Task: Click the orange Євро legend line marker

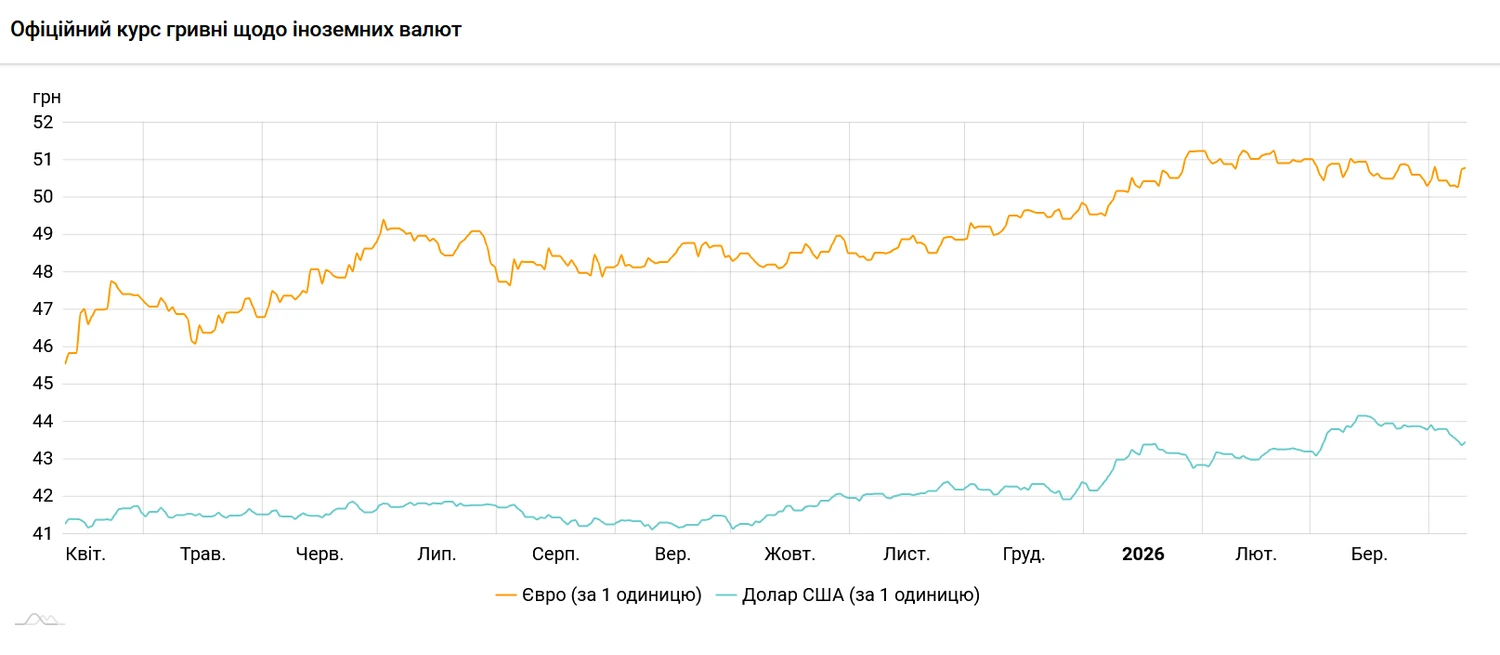Action: pos(506,596)
